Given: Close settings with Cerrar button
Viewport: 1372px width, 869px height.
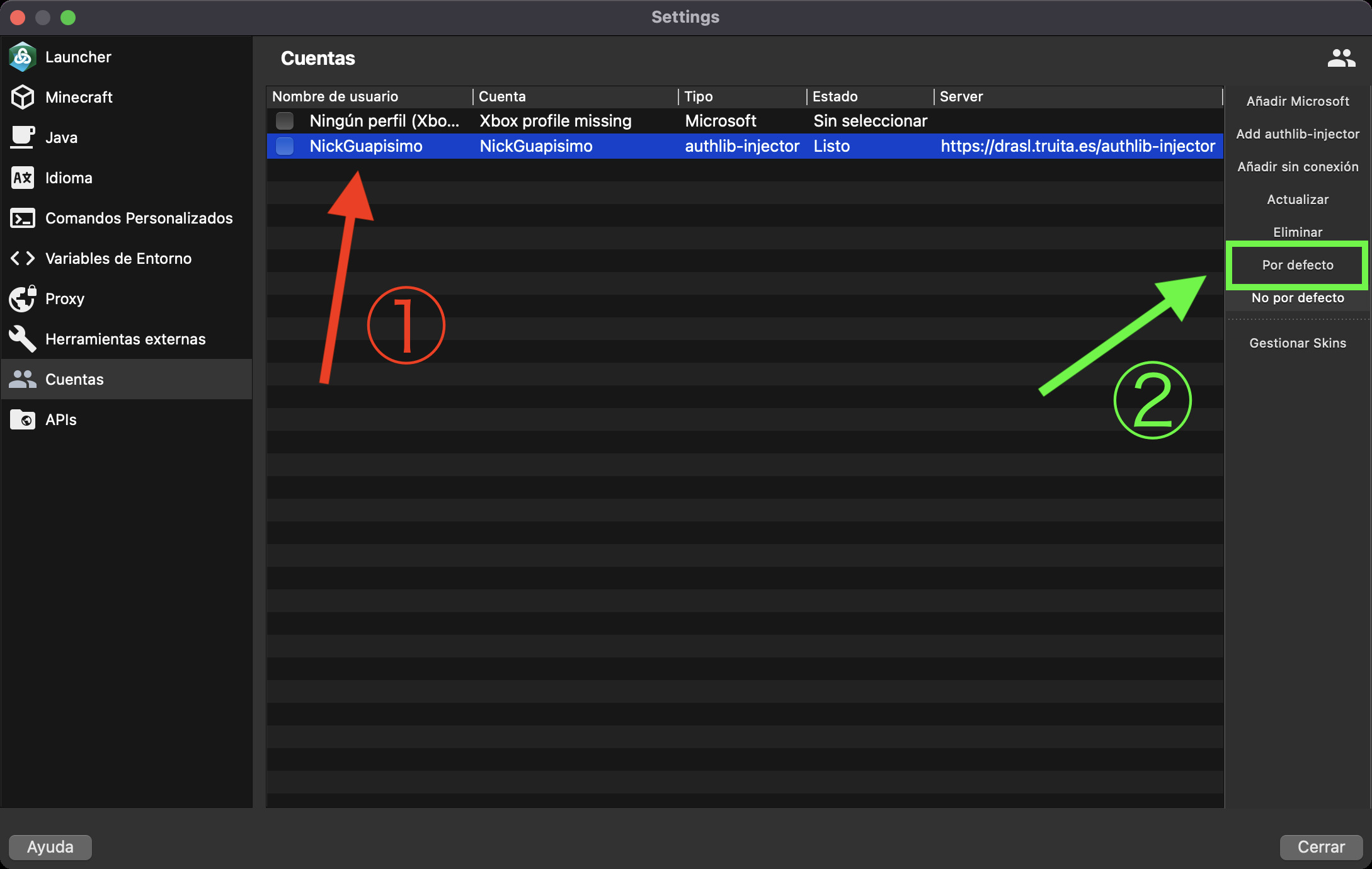Looking at the screenshot, I should coord(1320,847).
